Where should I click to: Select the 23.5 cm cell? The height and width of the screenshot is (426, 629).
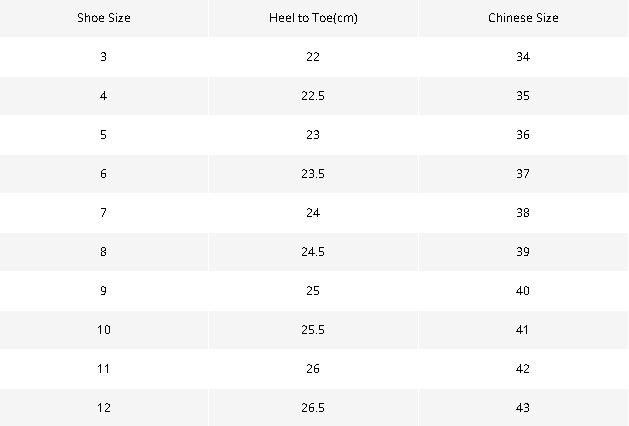pyautogui.click(x=313, y=174)
